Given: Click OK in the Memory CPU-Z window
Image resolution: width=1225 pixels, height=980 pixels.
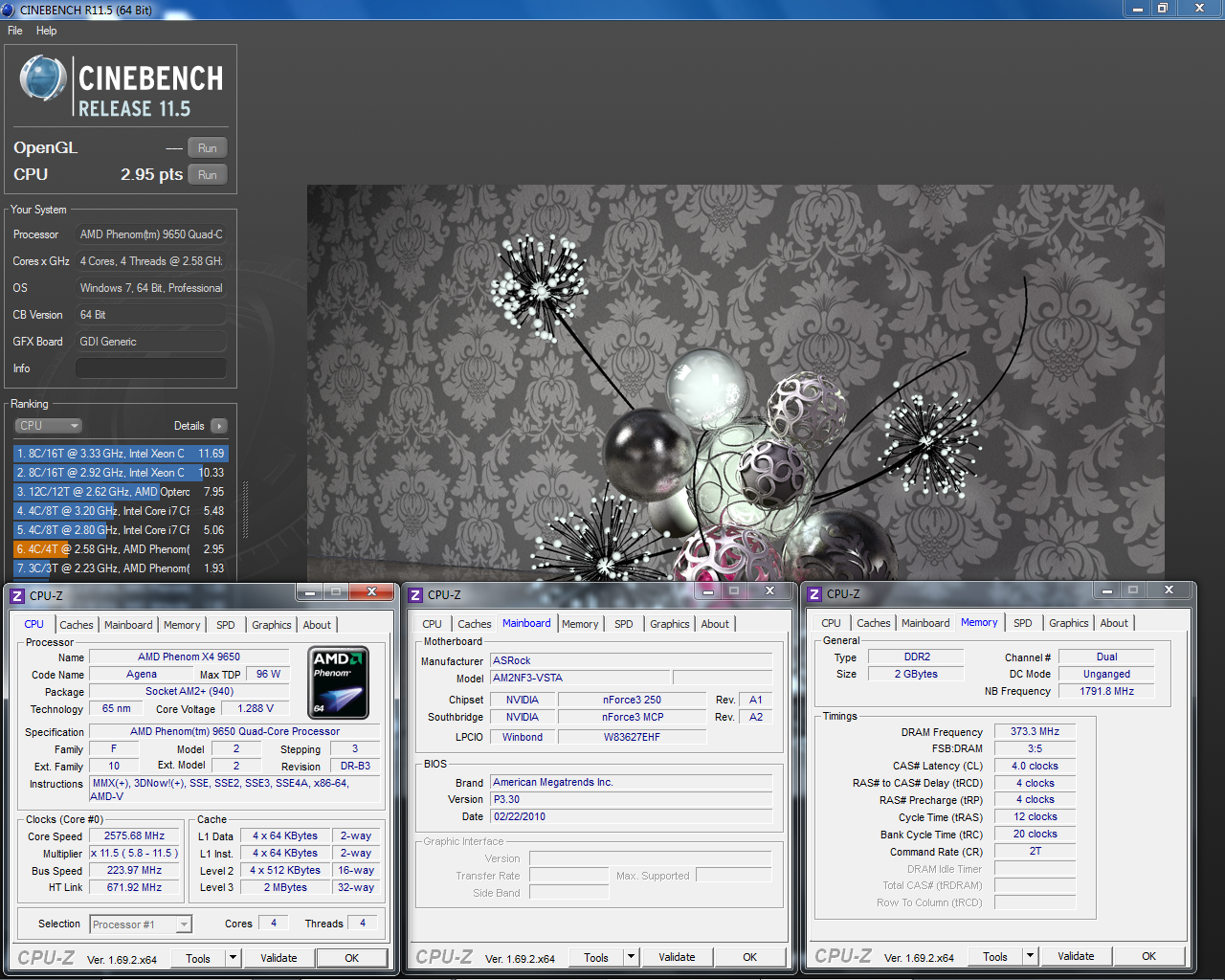Looking at the screenshot, I should (1149, 956).
